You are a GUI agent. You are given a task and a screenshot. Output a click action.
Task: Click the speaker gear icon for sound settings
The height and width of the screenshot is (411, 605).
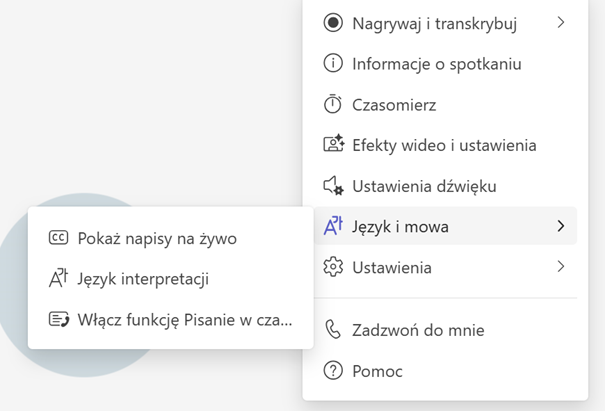pos(333,186)
